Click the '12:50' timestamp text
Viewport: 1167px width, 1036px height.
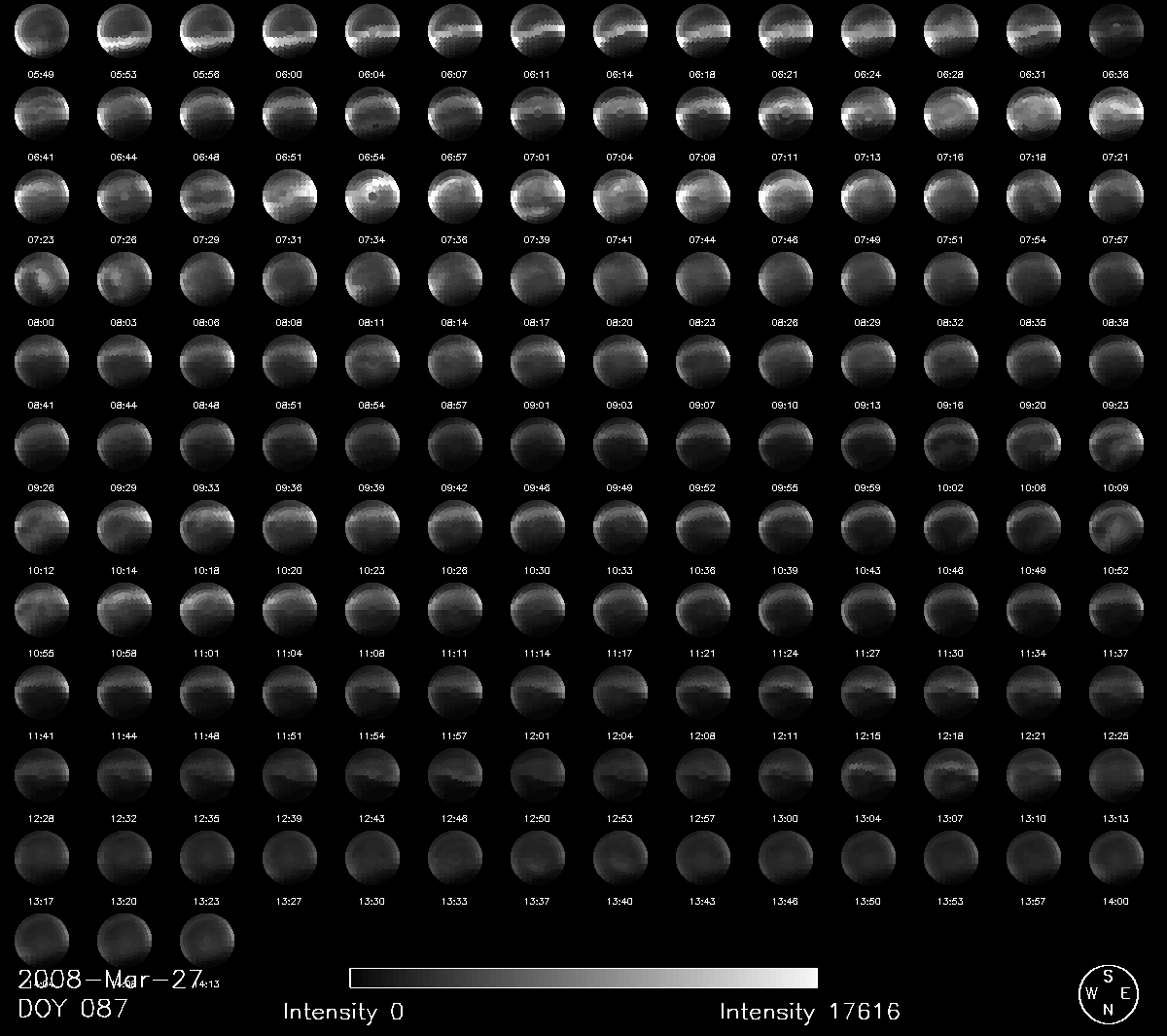pyautogui.click(x=537, y=818)
